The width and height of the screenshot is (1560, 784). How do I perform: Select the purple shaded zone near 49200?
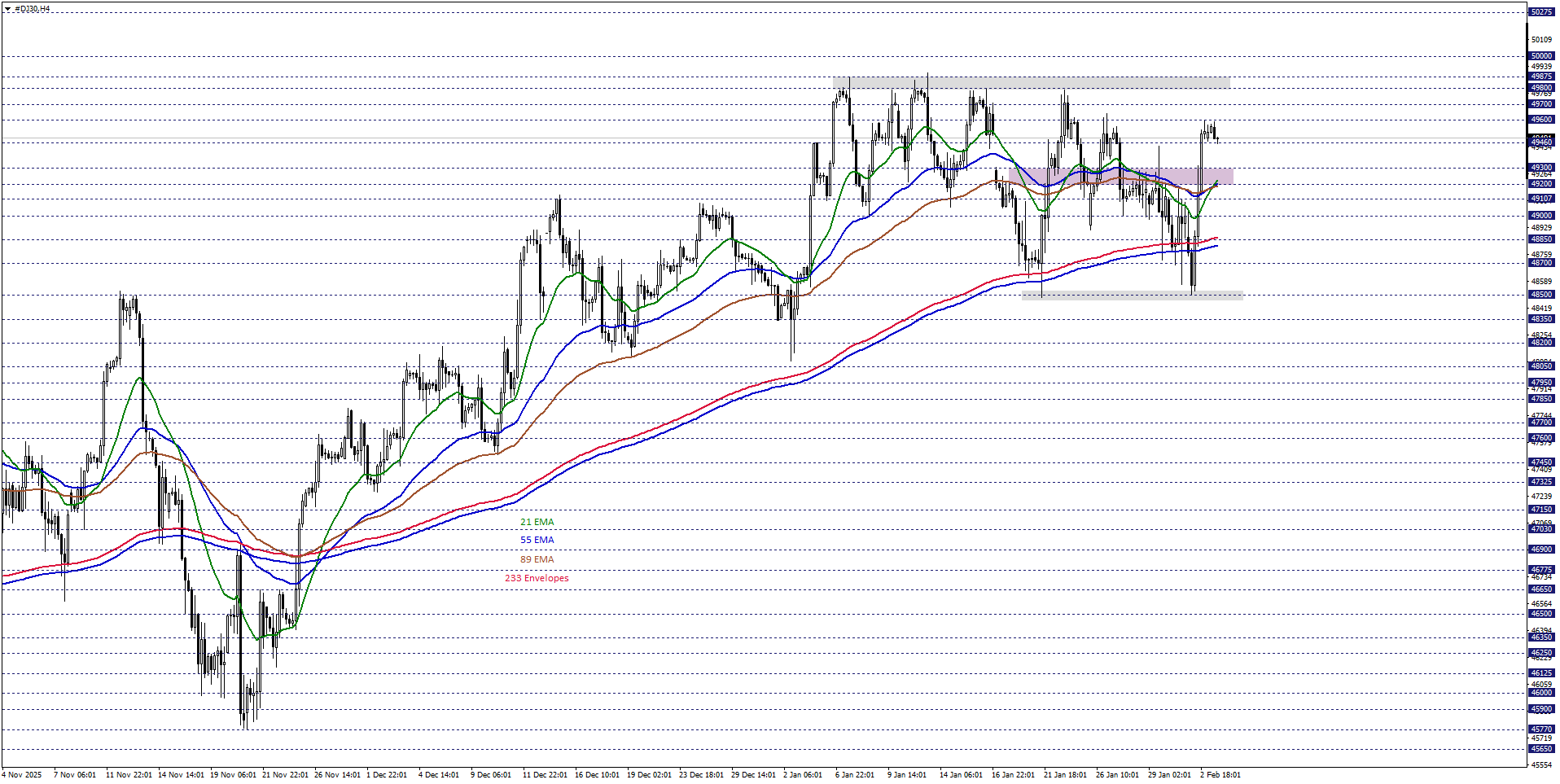[x=1120, y=176]
